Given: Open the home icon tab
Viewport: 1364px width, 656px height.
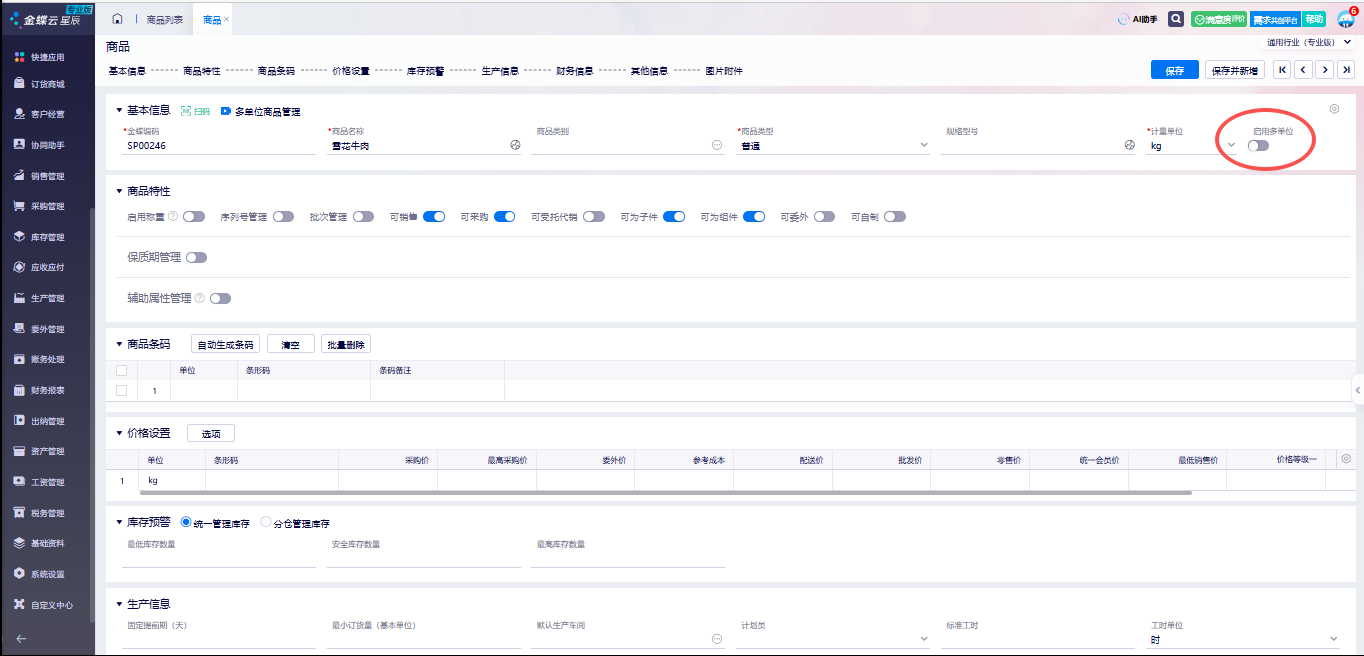Looking at the screenshot, I should coord(118,19).
